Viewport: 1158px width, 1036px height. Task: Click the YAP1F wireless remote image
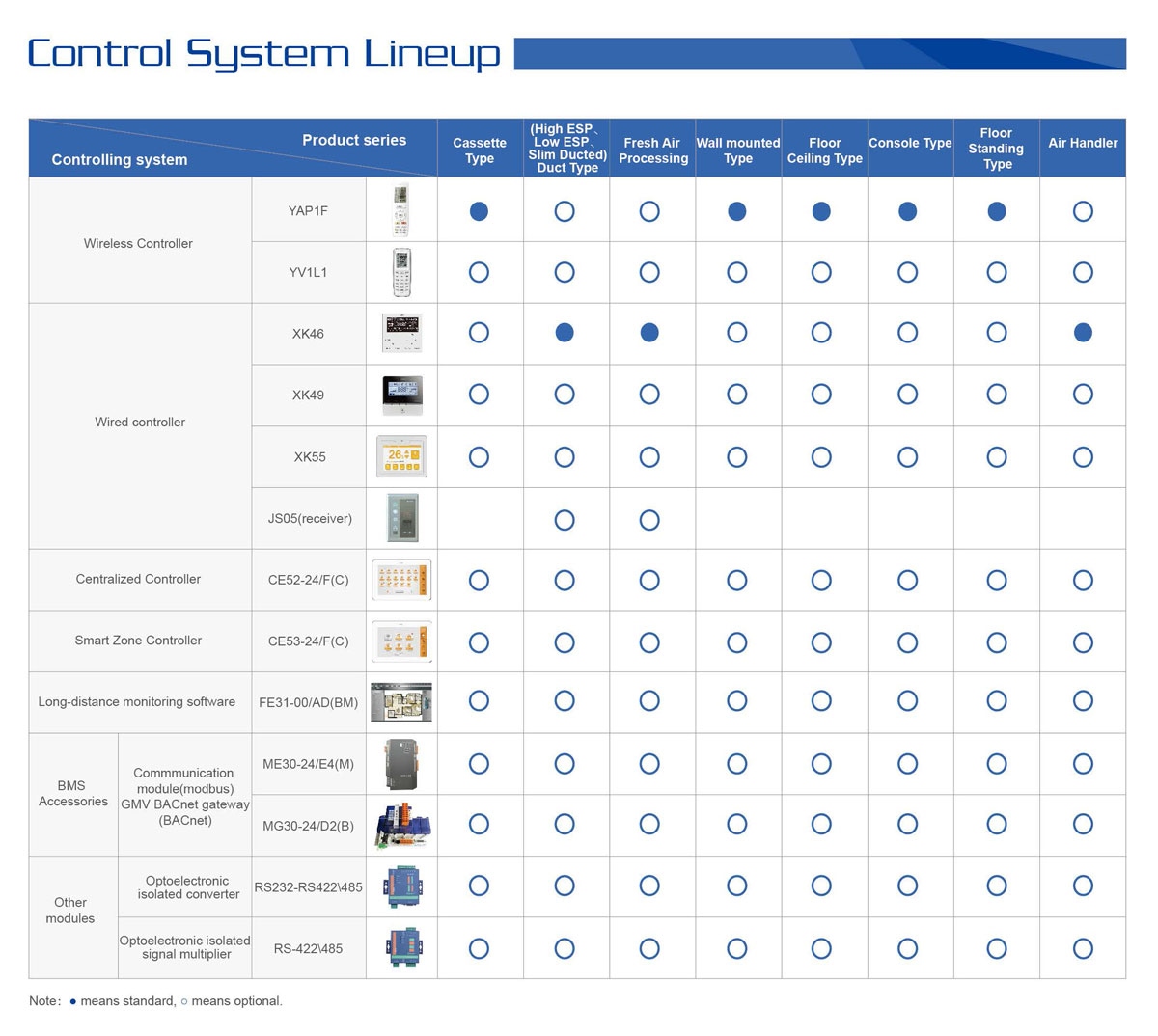pos(401,210)
